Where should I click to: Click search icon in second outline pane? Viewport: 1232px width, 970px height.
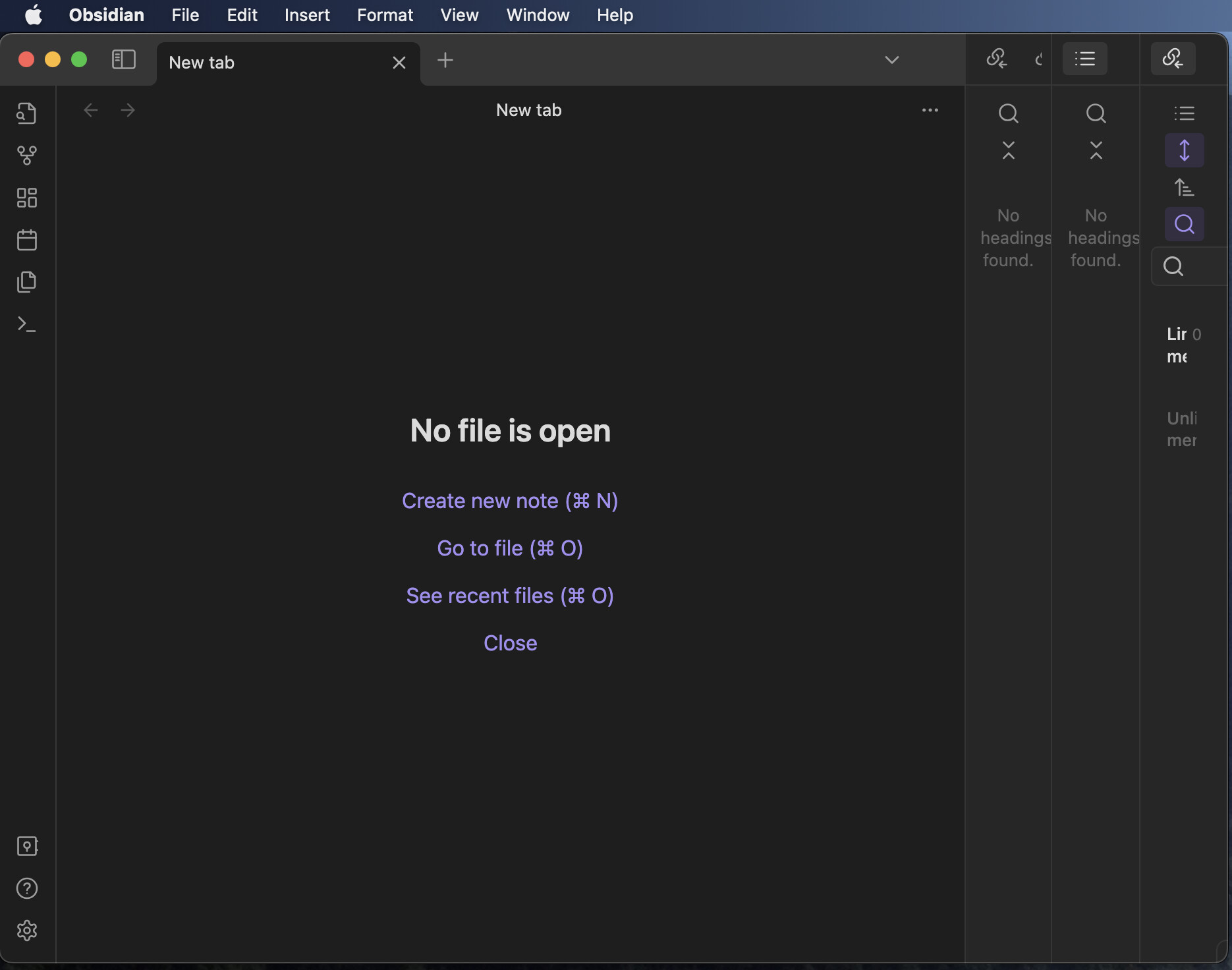click(x=1096, y=113)
